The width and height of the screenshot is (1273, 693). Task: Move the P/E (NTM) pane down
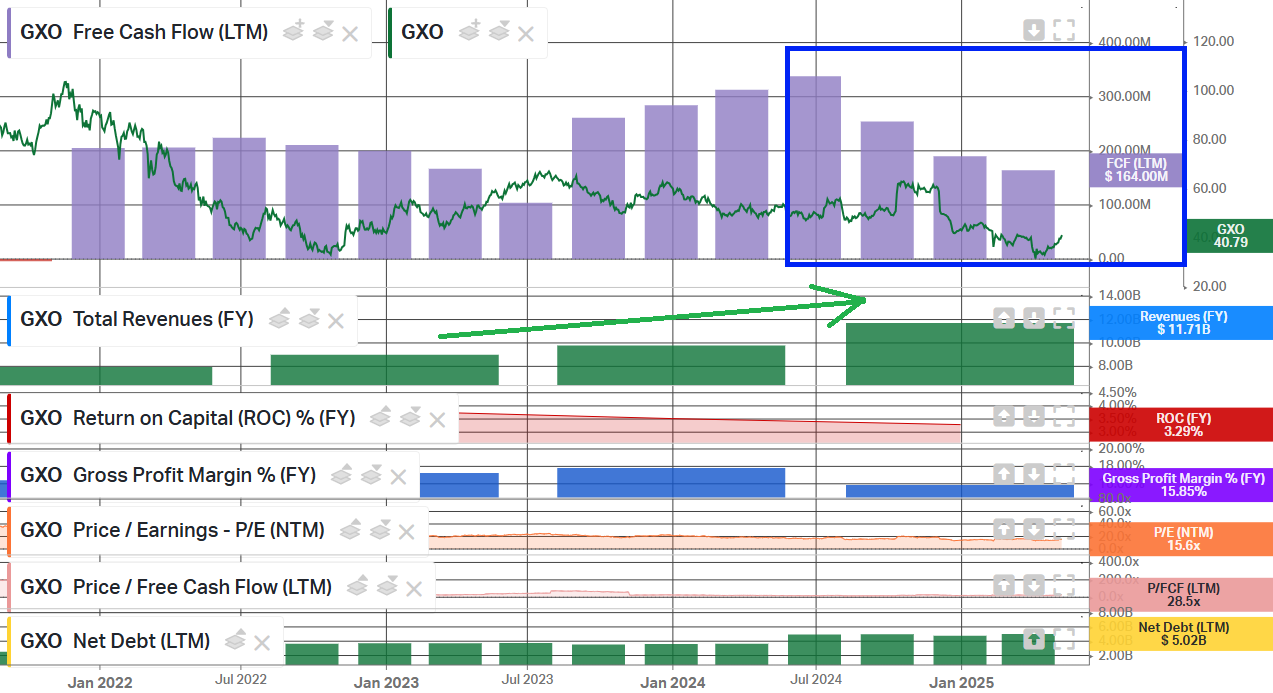pos(1033,529)
